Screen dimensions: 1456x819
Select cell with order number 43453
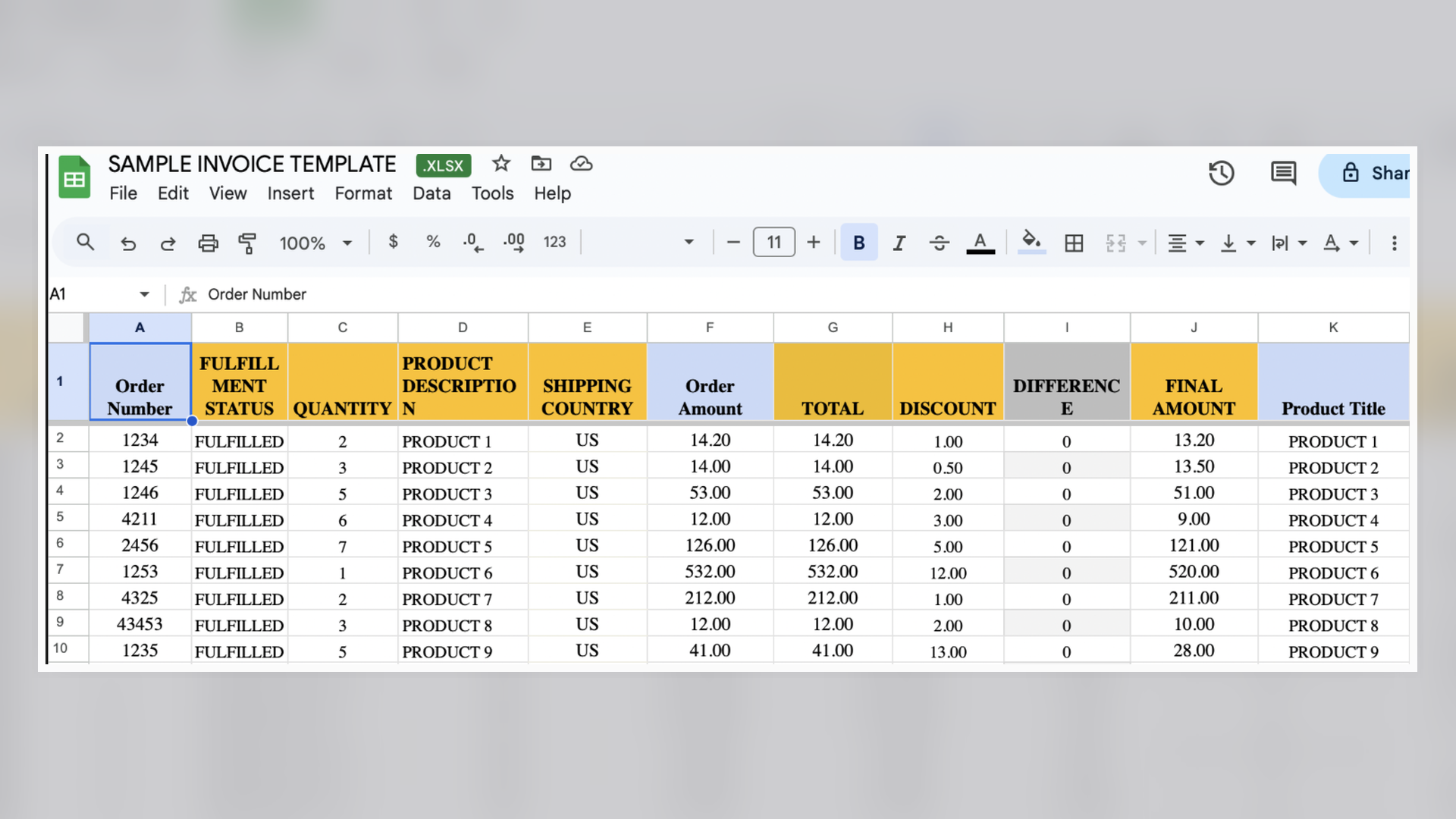coord(140,624)
